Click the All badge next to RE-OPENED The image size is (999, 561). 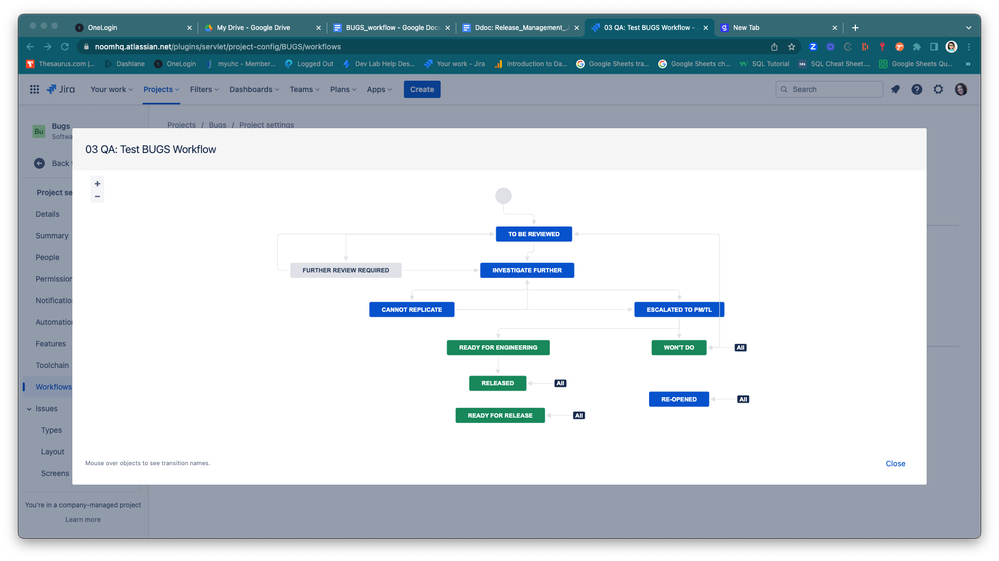(x=743, y=399)
